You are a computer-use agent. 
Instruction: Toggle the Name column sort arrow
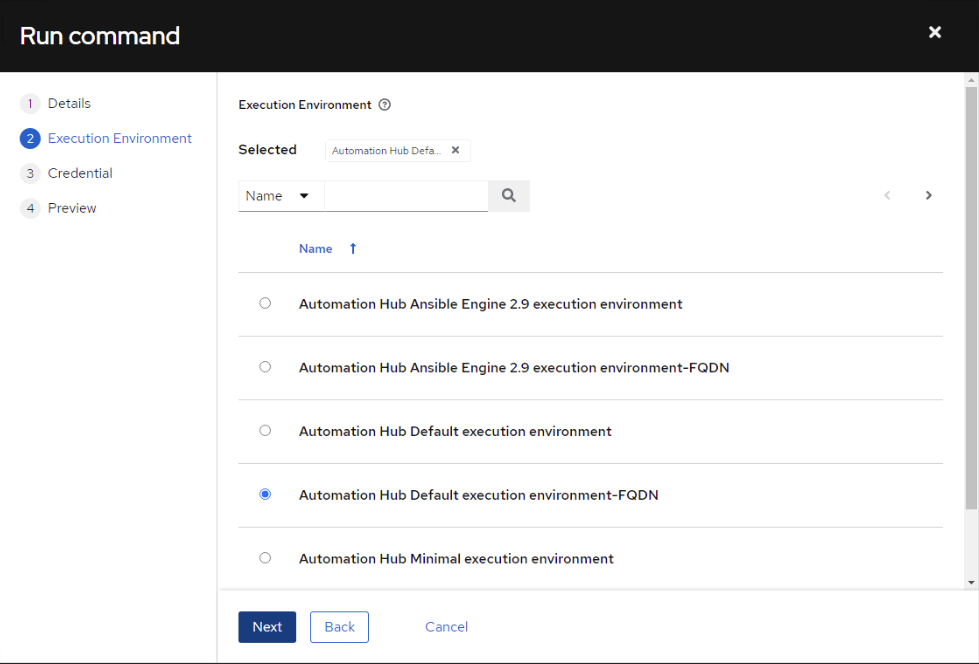tap(353, 249)
